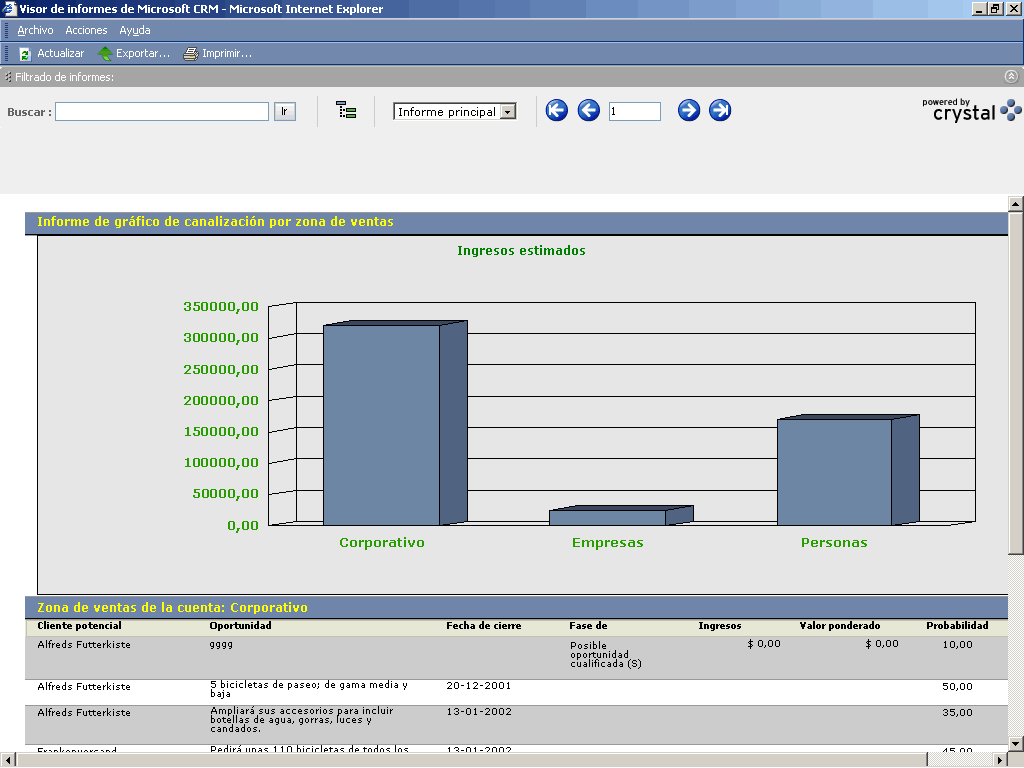Click the Fase de column header

coord(588,626)
